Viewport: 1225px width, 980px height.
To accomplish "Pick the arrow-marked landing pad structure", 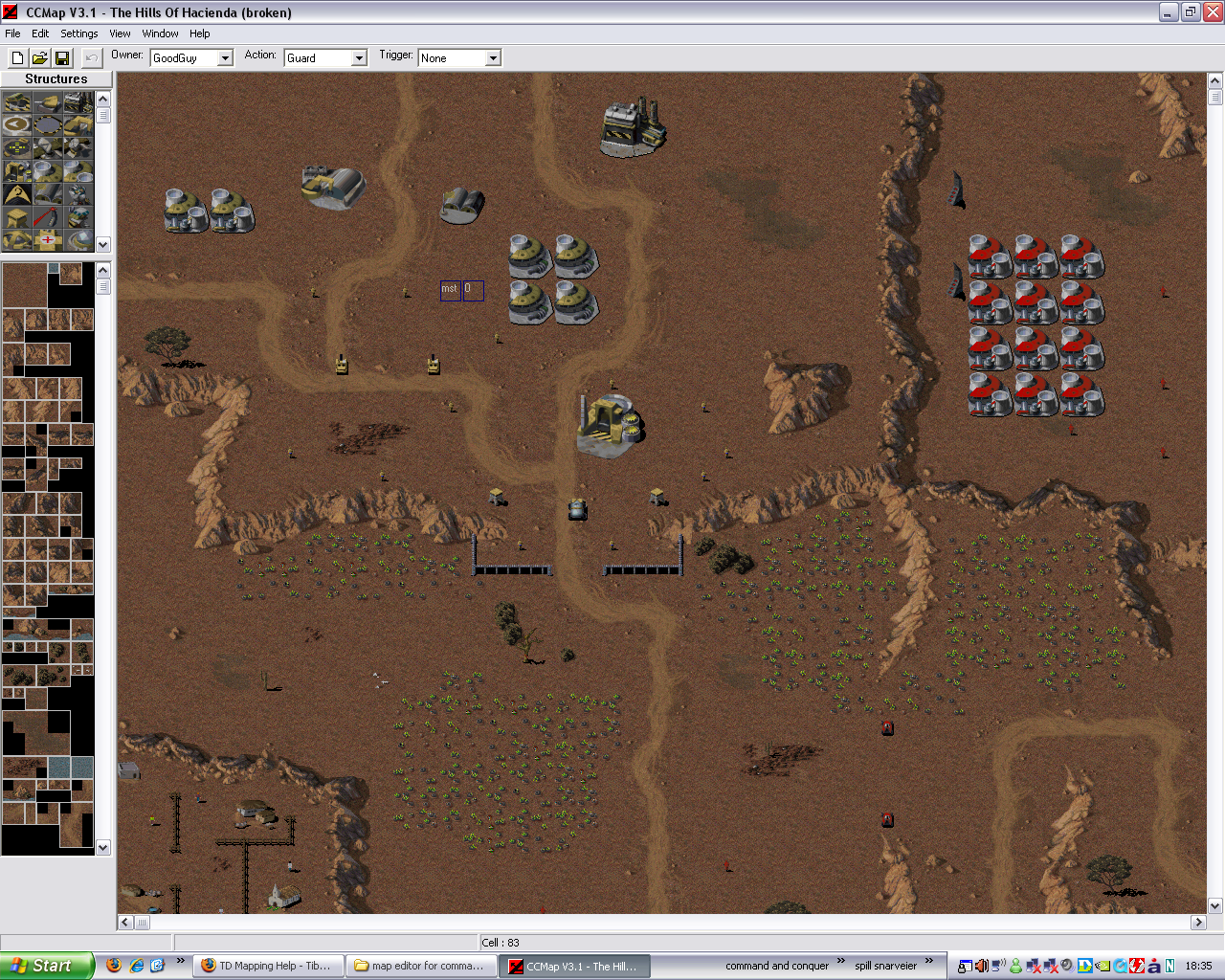I will (x=17, y=124).
